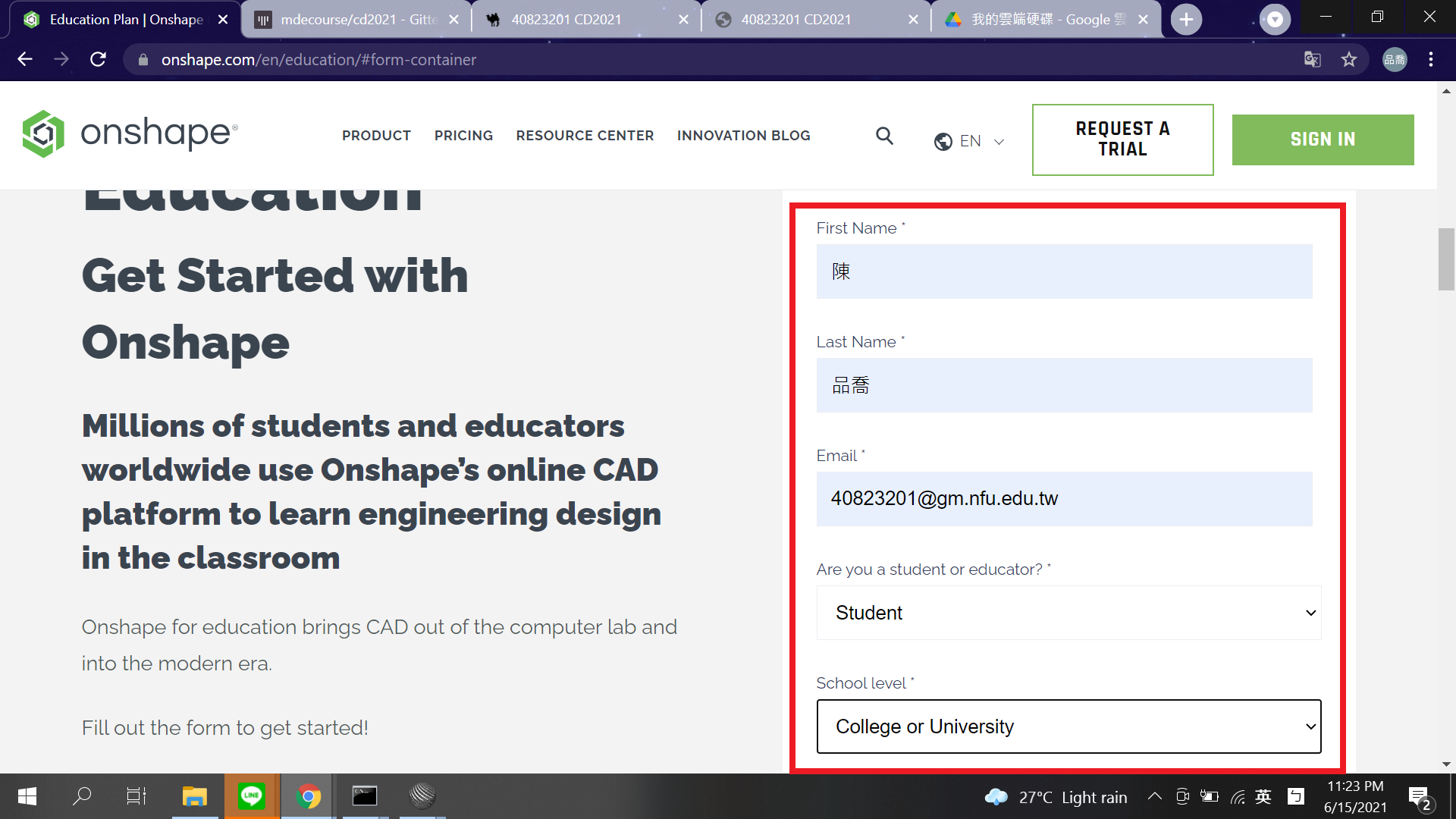The width and height of the screenshot is (1456, 819).
Task: Click the scrollbar up arrow
Action: pos(1446,91)
